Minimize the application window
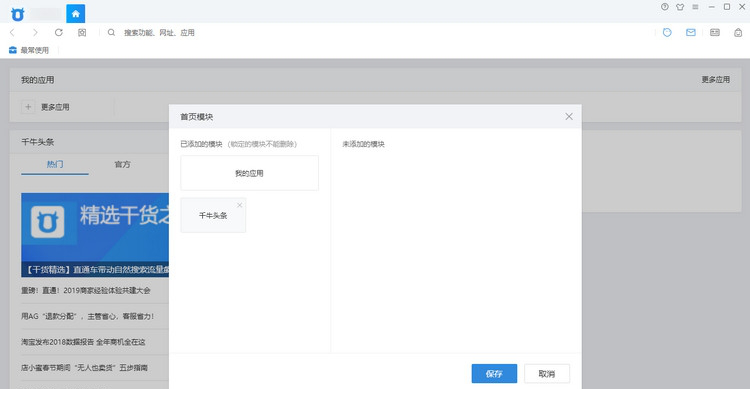Screen dimensions: 750x404 click(711, 7)
